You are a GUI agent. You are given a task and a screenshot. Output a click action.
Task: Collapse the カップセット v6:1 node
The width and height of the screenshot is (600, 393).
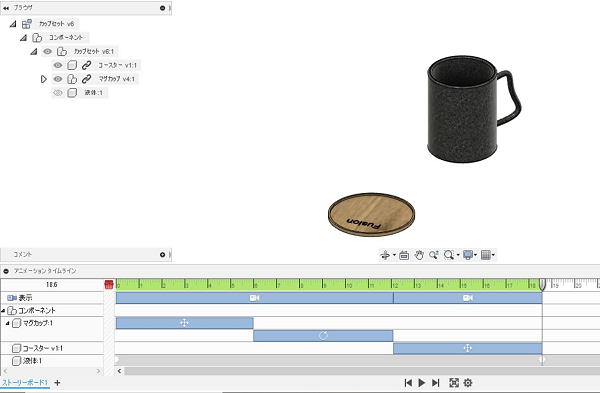[x=34, y=51]
